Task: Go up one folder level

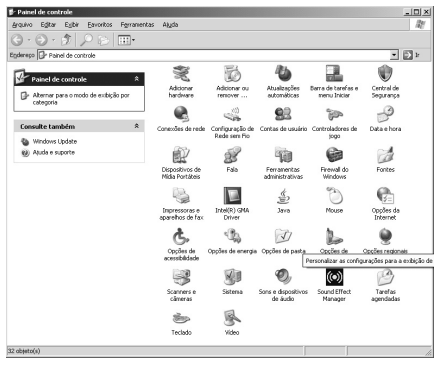Action: (66, 40)
